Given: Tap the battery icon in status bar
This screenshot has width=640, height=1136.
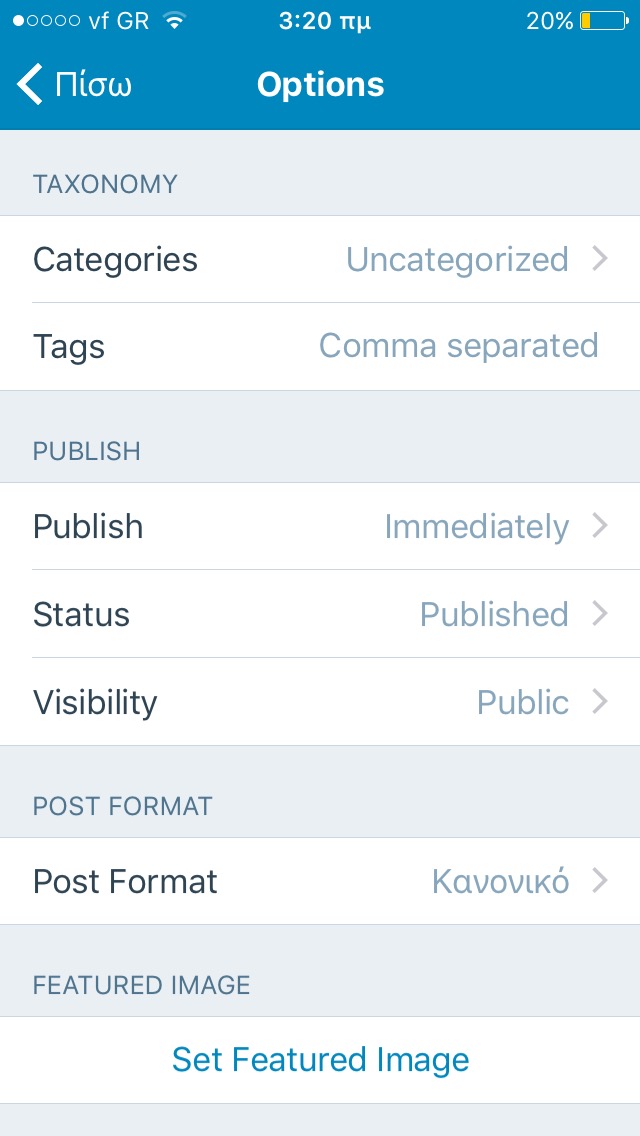Looking at the screenshot, I should pyautogui.click(x=604, y=21).
